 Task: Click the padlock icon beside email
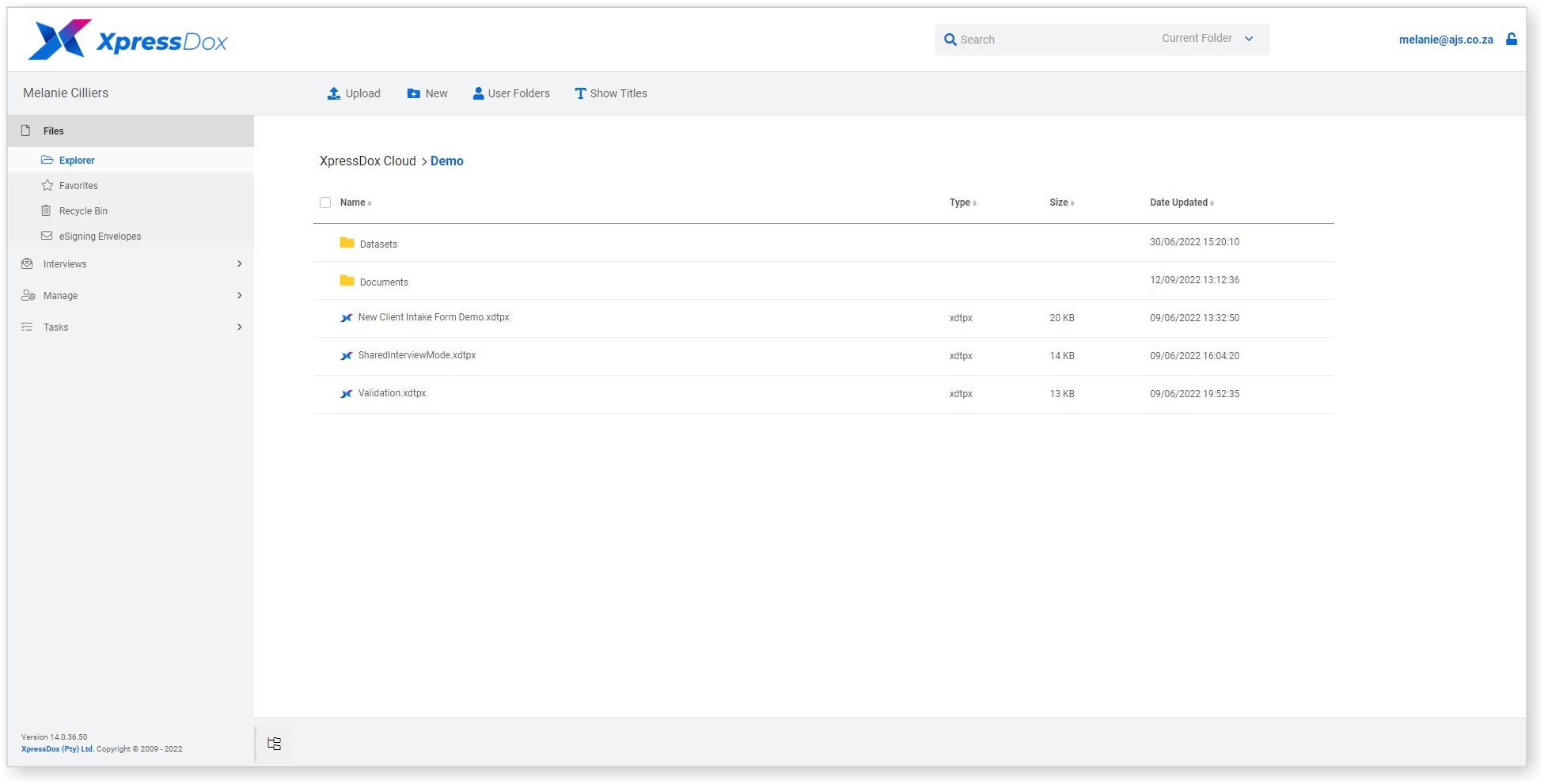point(1511,39)
